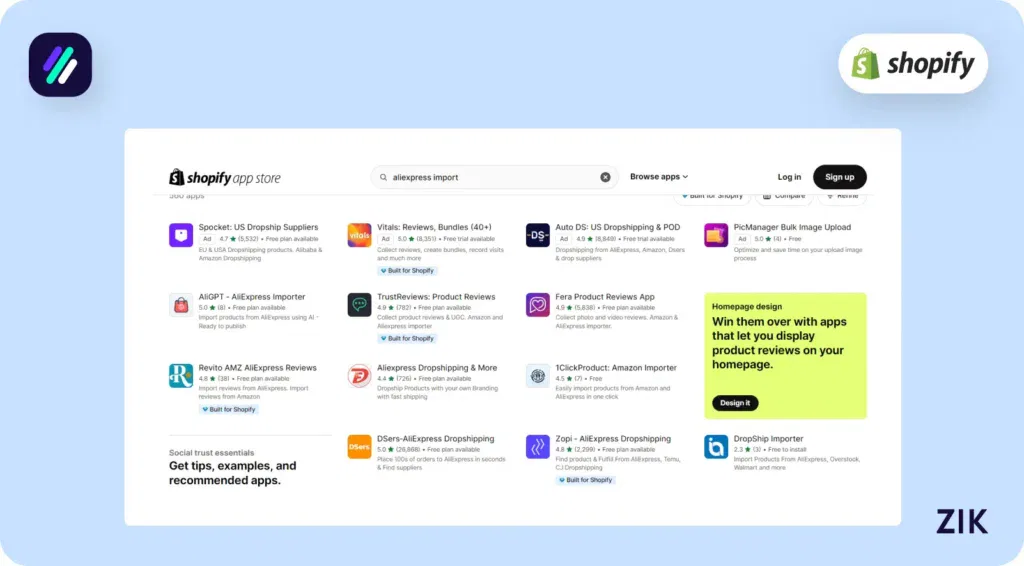Open Aliexpress Dropshipping & More title

point(437,368)
